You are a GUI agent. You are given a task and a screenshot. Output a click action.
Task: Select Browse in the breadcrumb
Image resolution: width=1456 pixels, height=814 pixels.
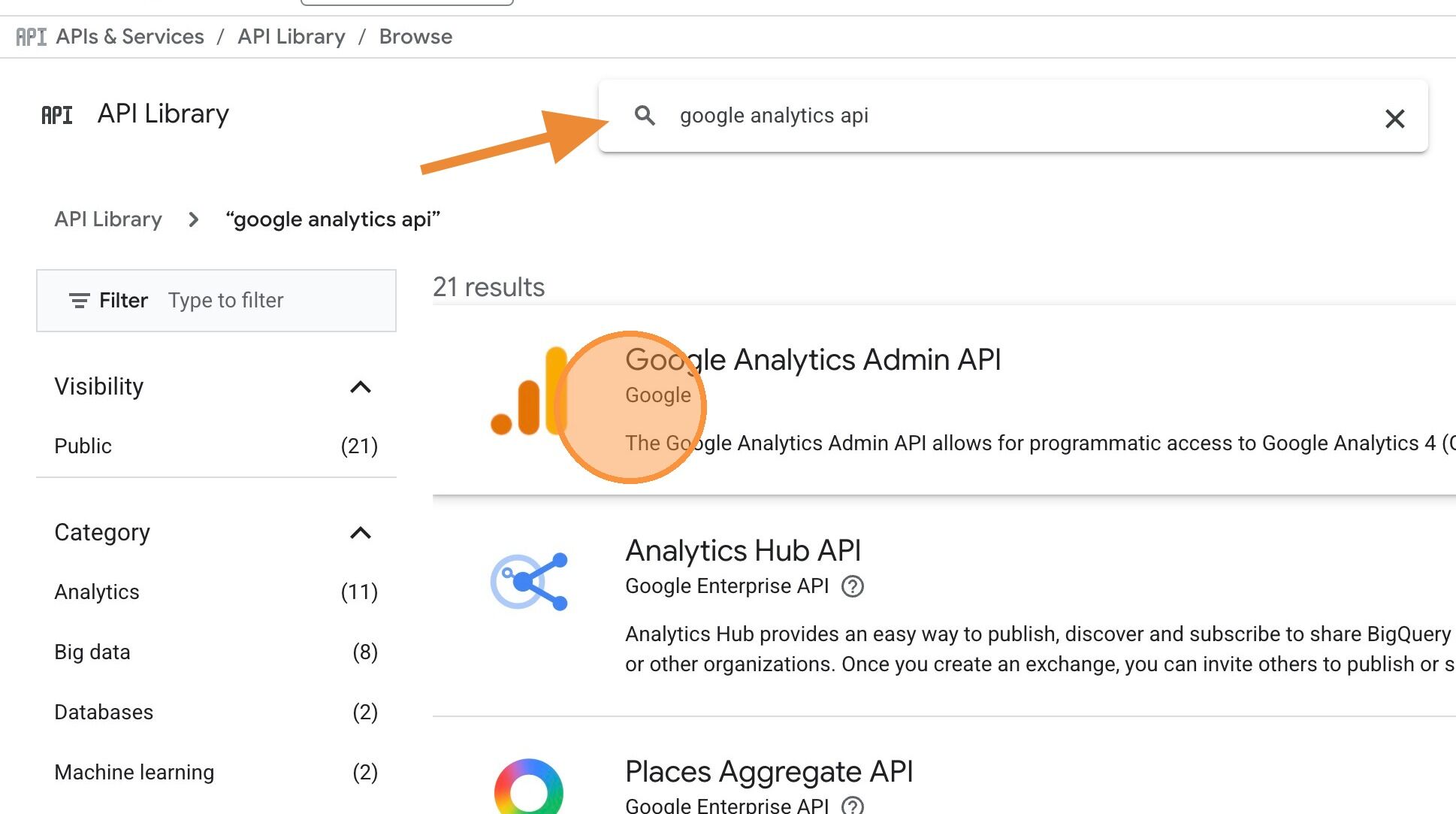(415, 36)
